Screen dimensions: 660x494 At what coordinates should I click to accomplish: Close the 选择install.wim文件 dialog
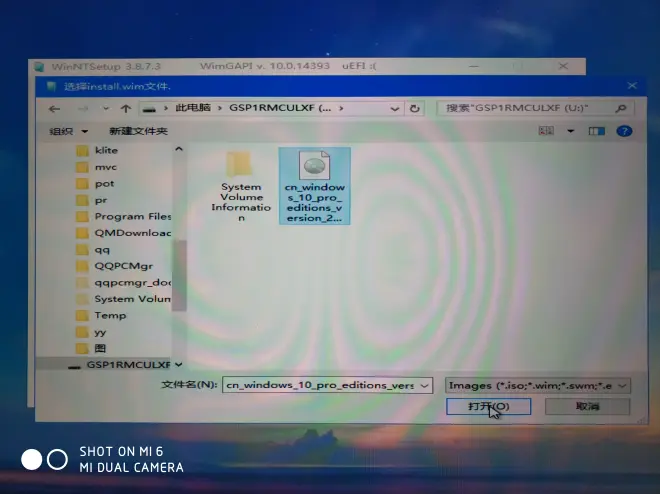point(632,86)
